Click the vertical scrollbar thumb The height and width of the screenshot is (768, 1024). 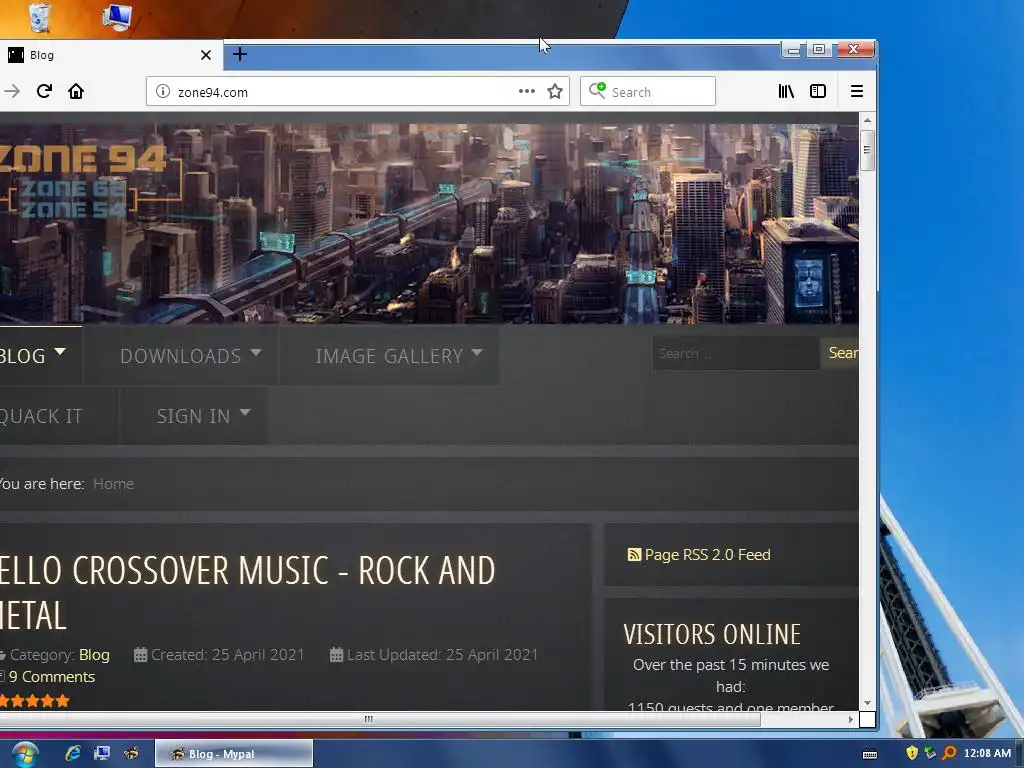pyautogui.click(x=867, y=150)
